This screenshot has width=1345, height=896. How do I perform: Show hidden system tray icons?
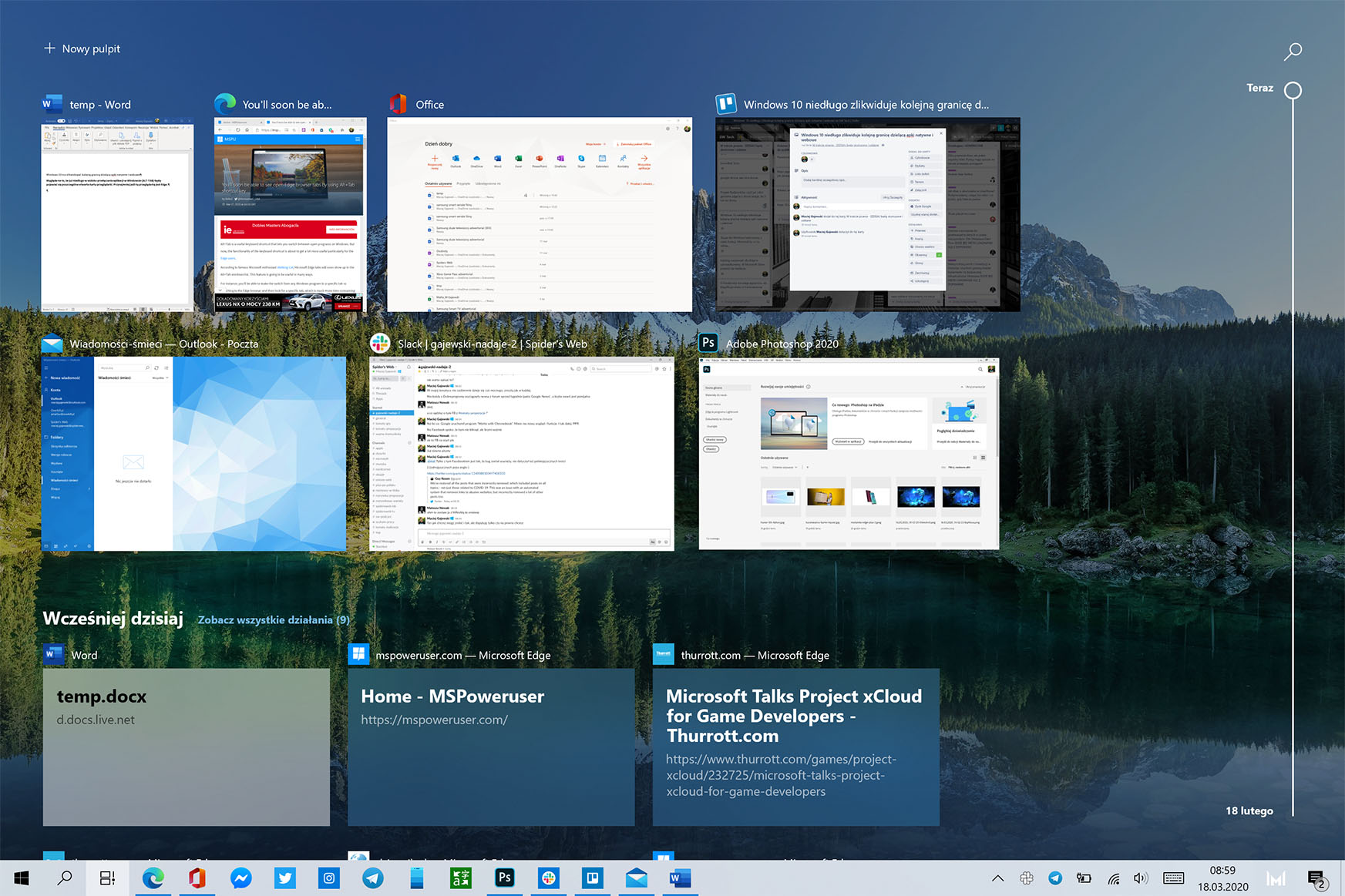click(997, 878)
